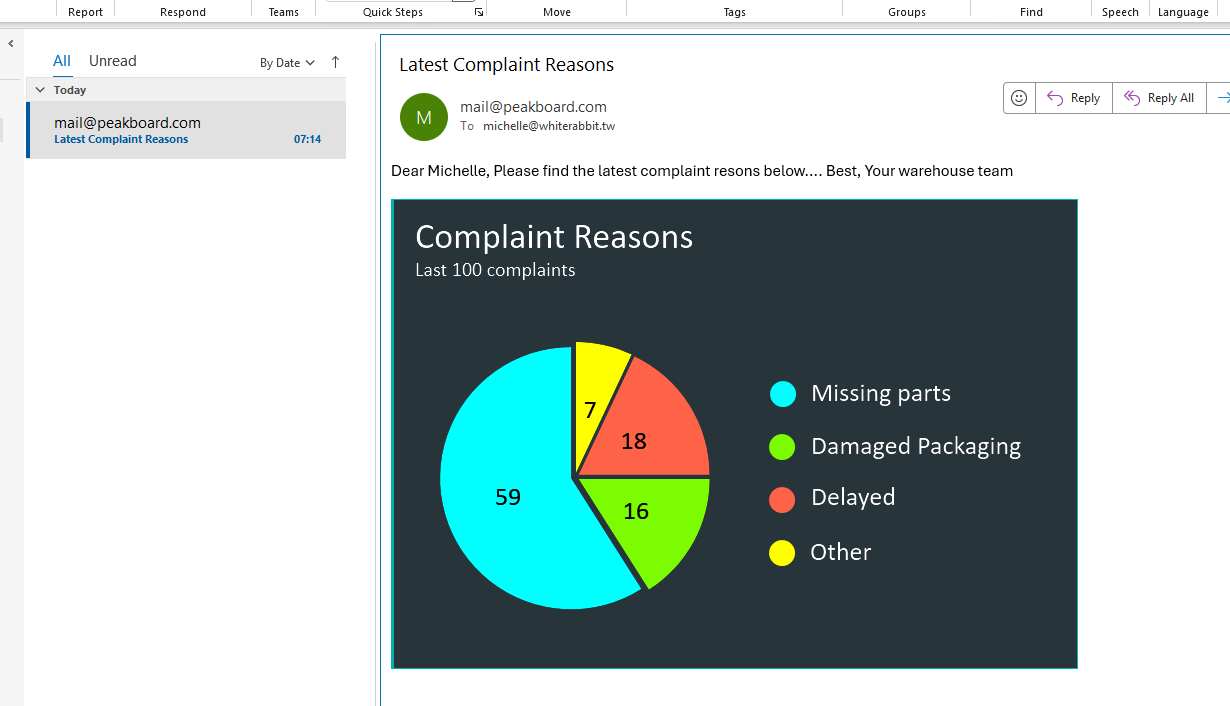
Task: Collapse the folder pane with the chevron
Action: (10, 41)
